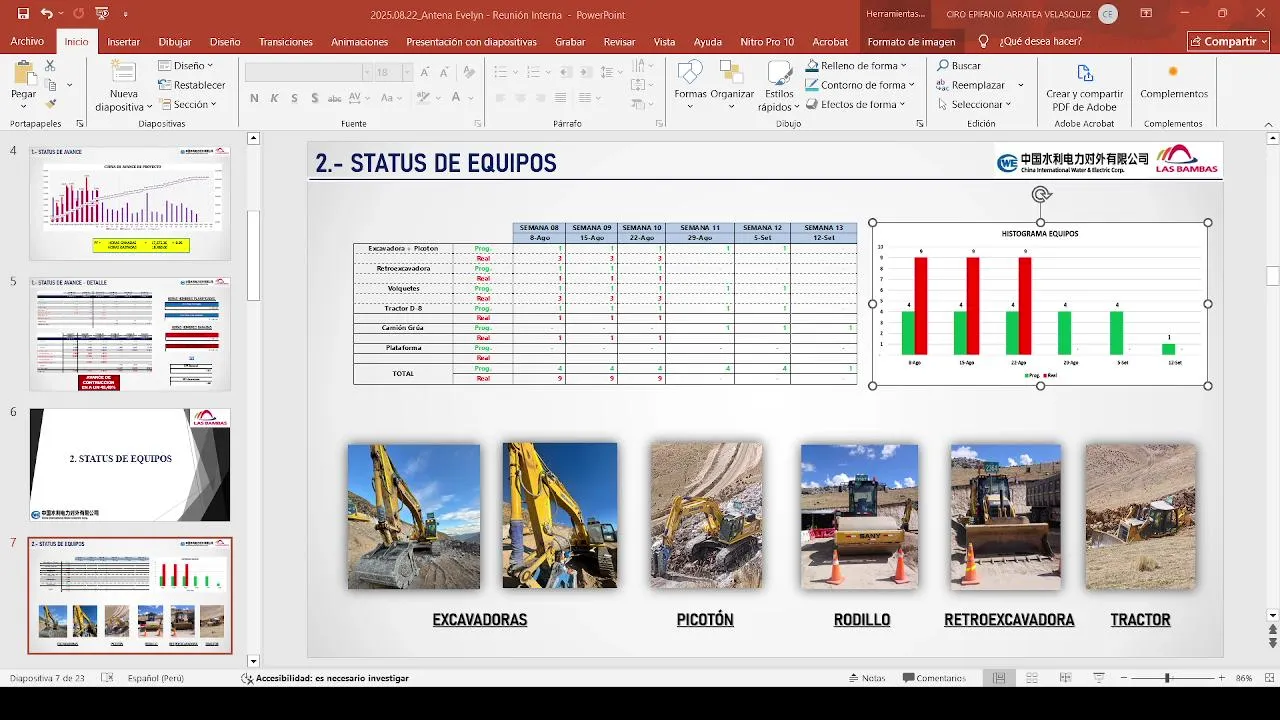Switch to Reading view icon
The width and height of the screenshot is (1280, 720).
(1065, 678)
